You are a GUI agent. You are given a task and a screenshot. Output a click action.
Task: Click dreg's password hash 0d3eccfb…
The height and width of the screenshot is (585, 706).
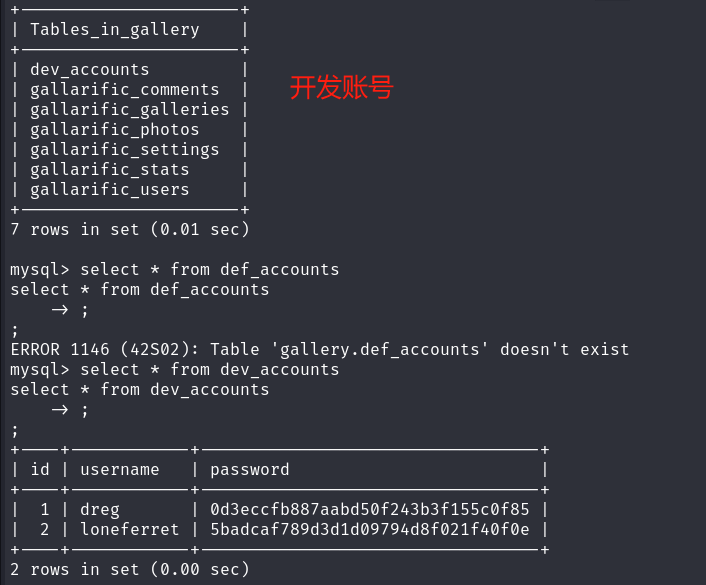point(370,510)
